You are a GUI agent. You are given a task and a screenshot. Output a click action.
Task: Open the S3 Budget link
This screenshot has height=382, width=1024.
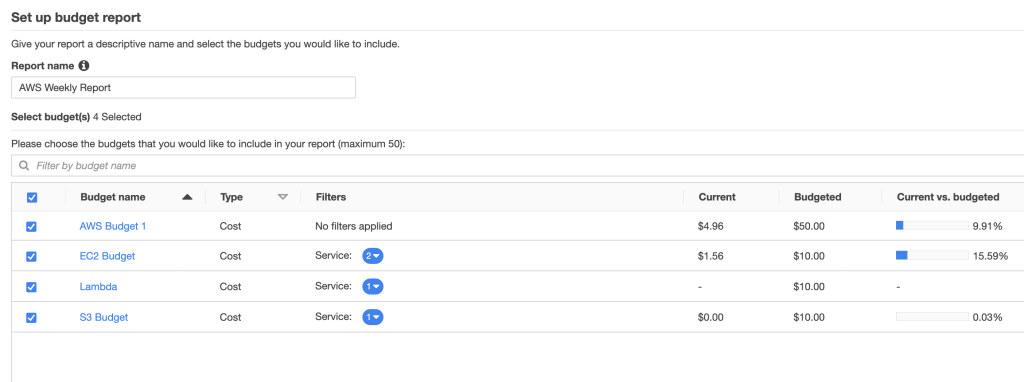104,317
